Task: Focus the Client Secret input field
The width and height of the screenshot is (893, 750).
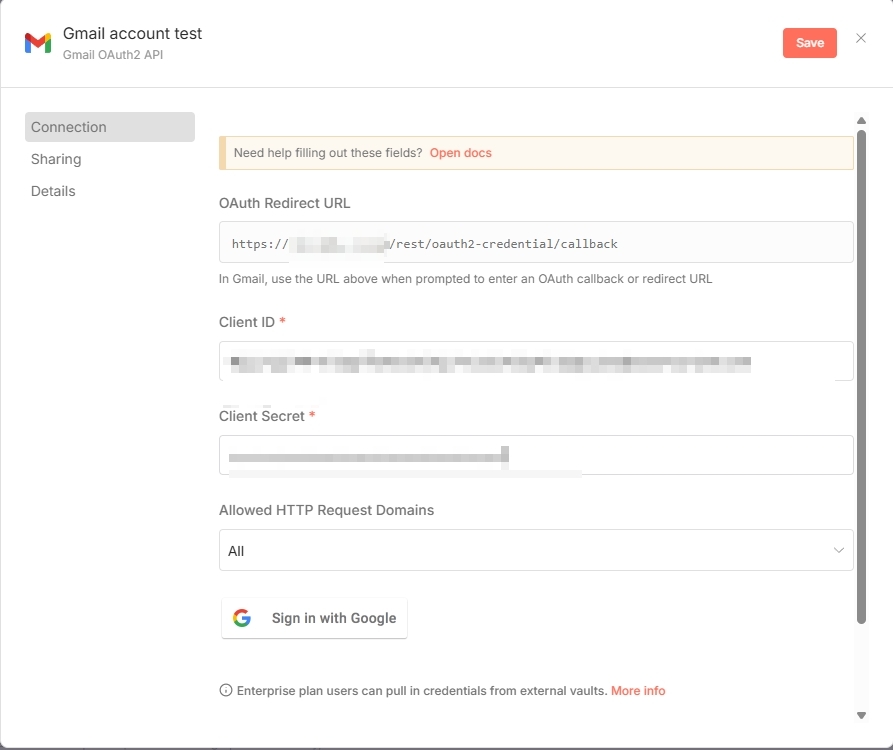Action: (x=535, y=455)
